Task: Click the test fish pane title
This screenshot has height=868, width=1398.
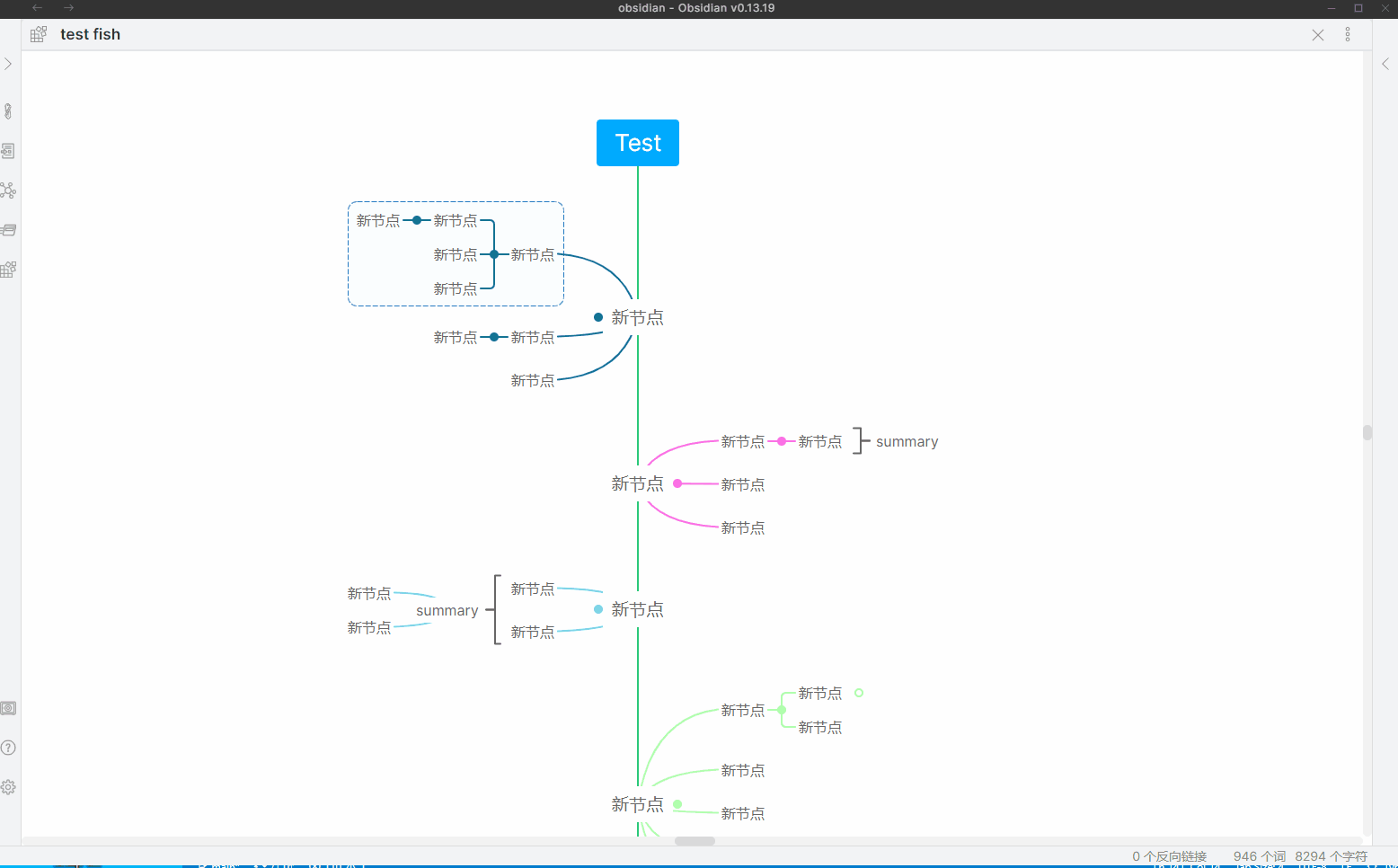Action: pyautogui.click(x=90, y=34)
